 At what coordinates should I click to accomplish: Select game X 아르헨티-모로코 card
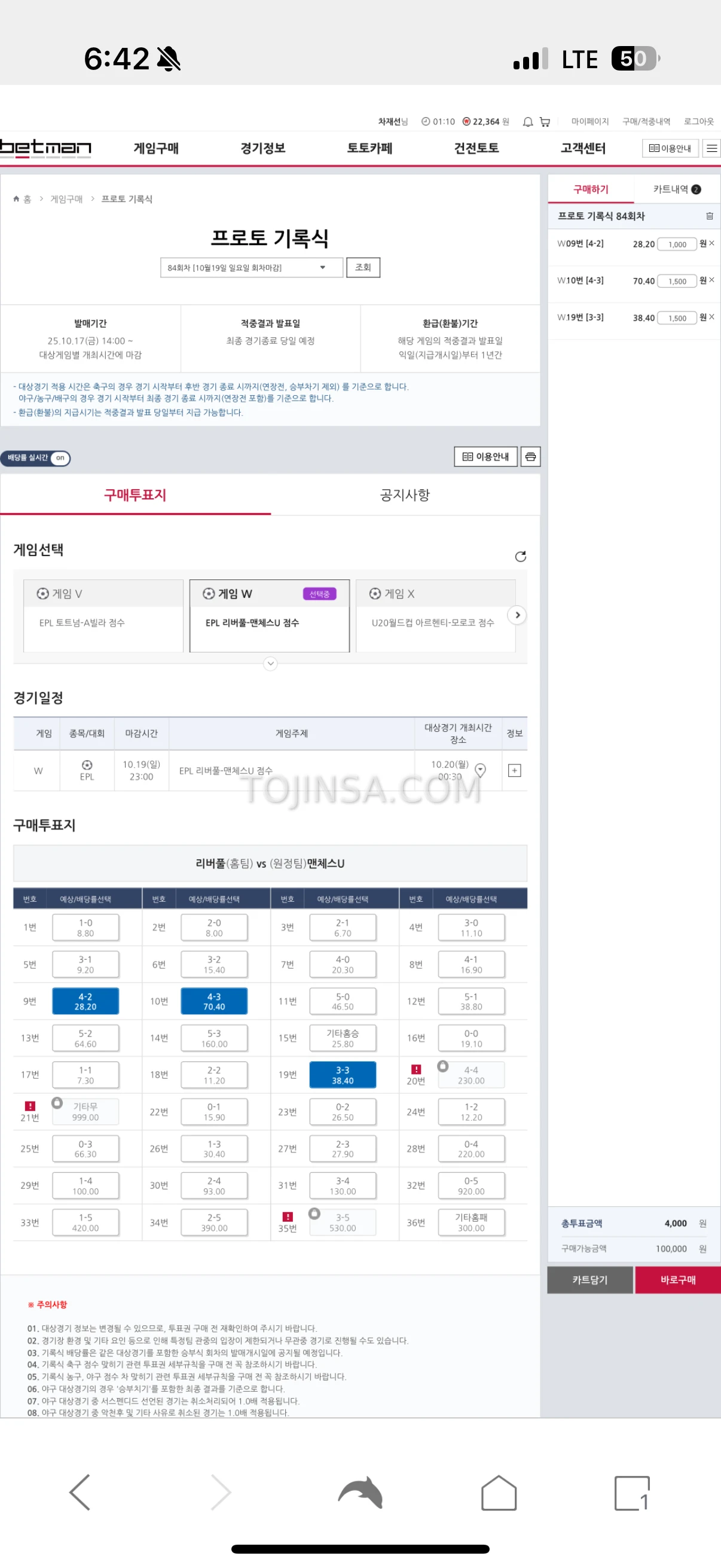436,615
